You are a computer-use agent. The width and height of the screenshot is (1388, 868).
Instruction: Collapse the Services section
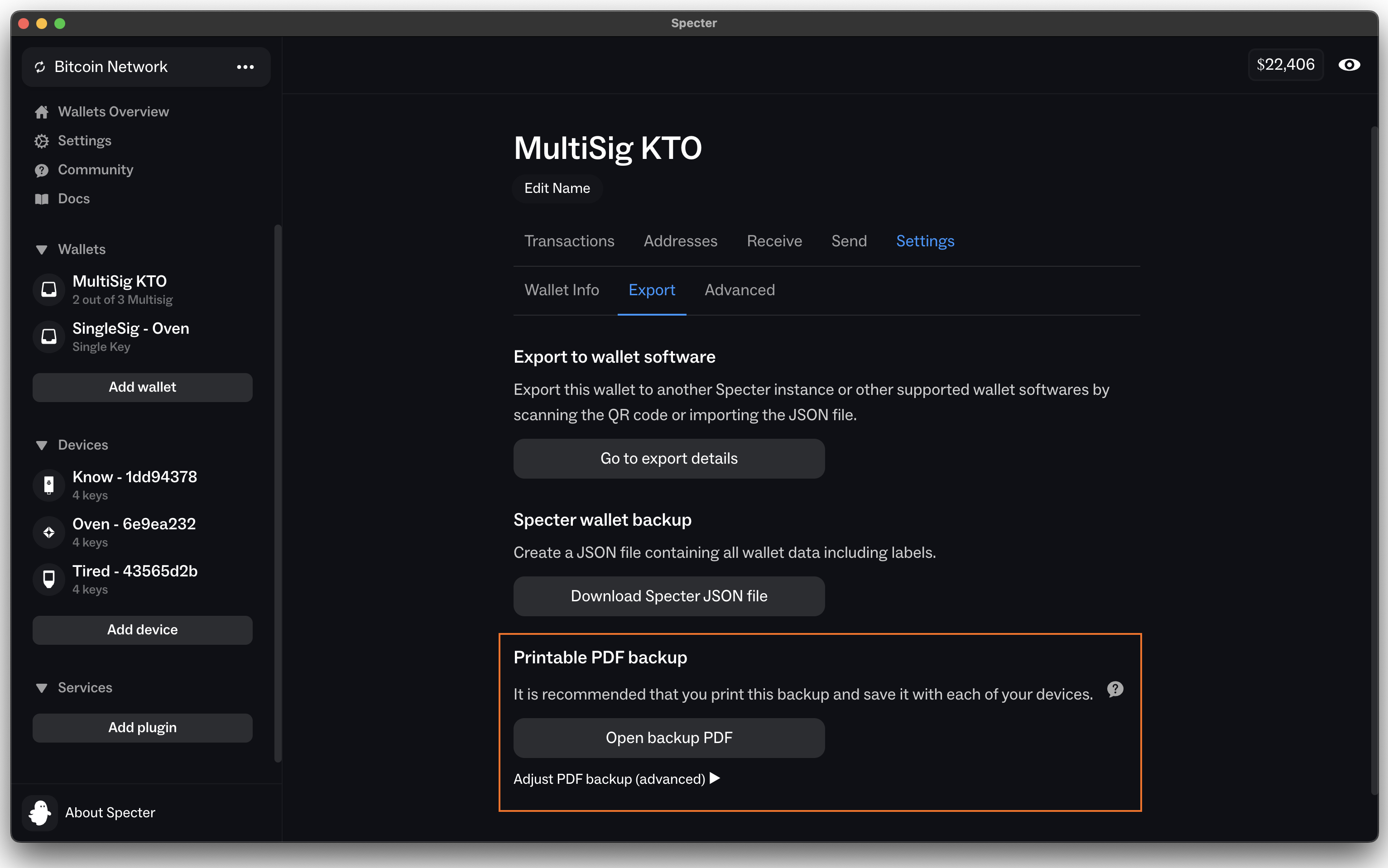41,688
